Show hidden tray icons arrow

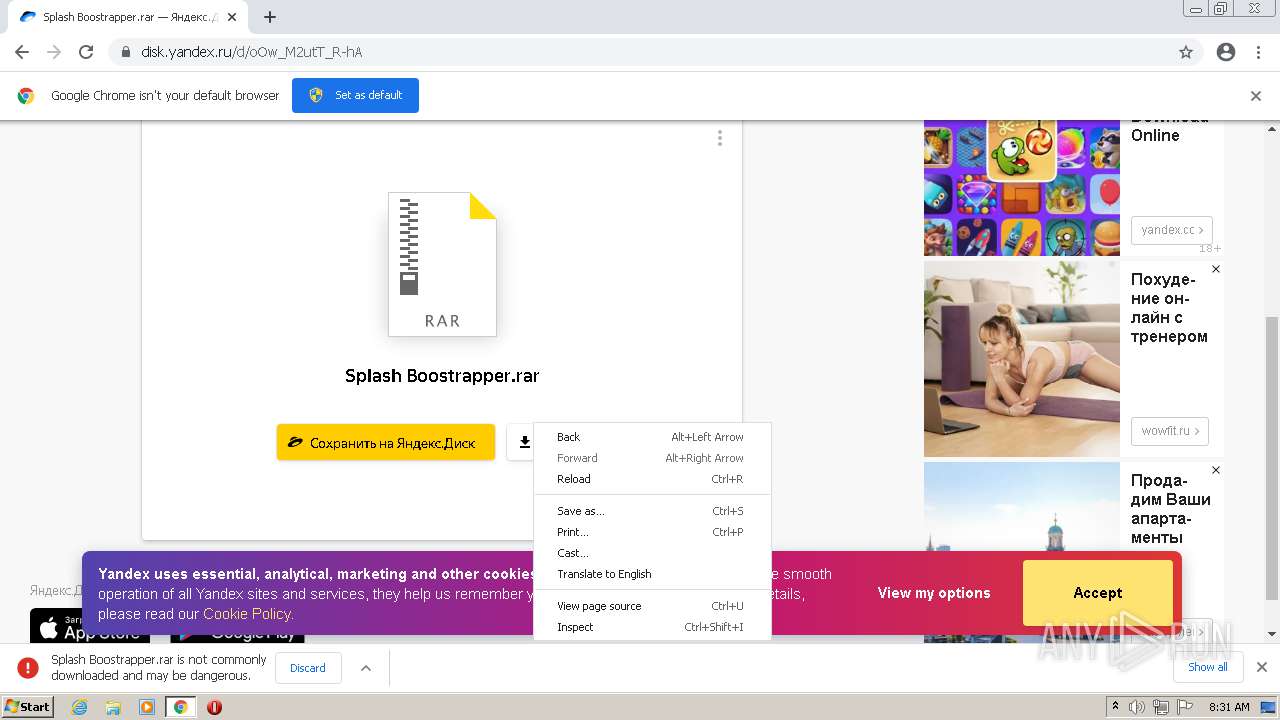click(1116, 707)
